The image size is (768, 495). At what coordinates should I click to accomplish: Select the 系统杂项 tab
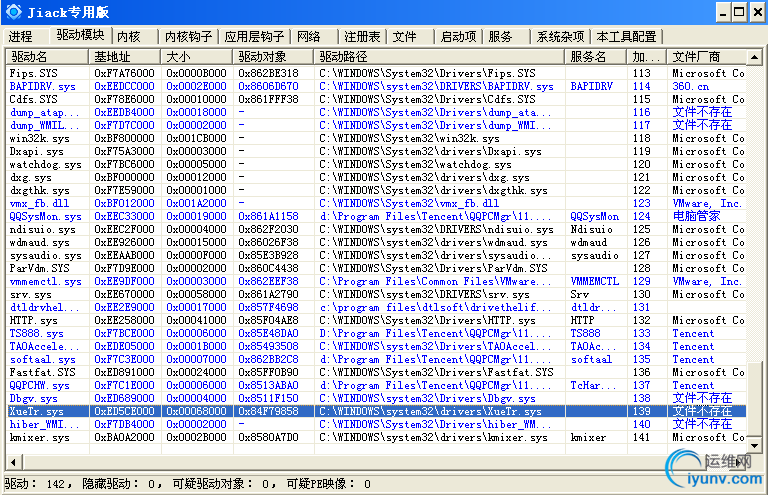pos(560,37)
